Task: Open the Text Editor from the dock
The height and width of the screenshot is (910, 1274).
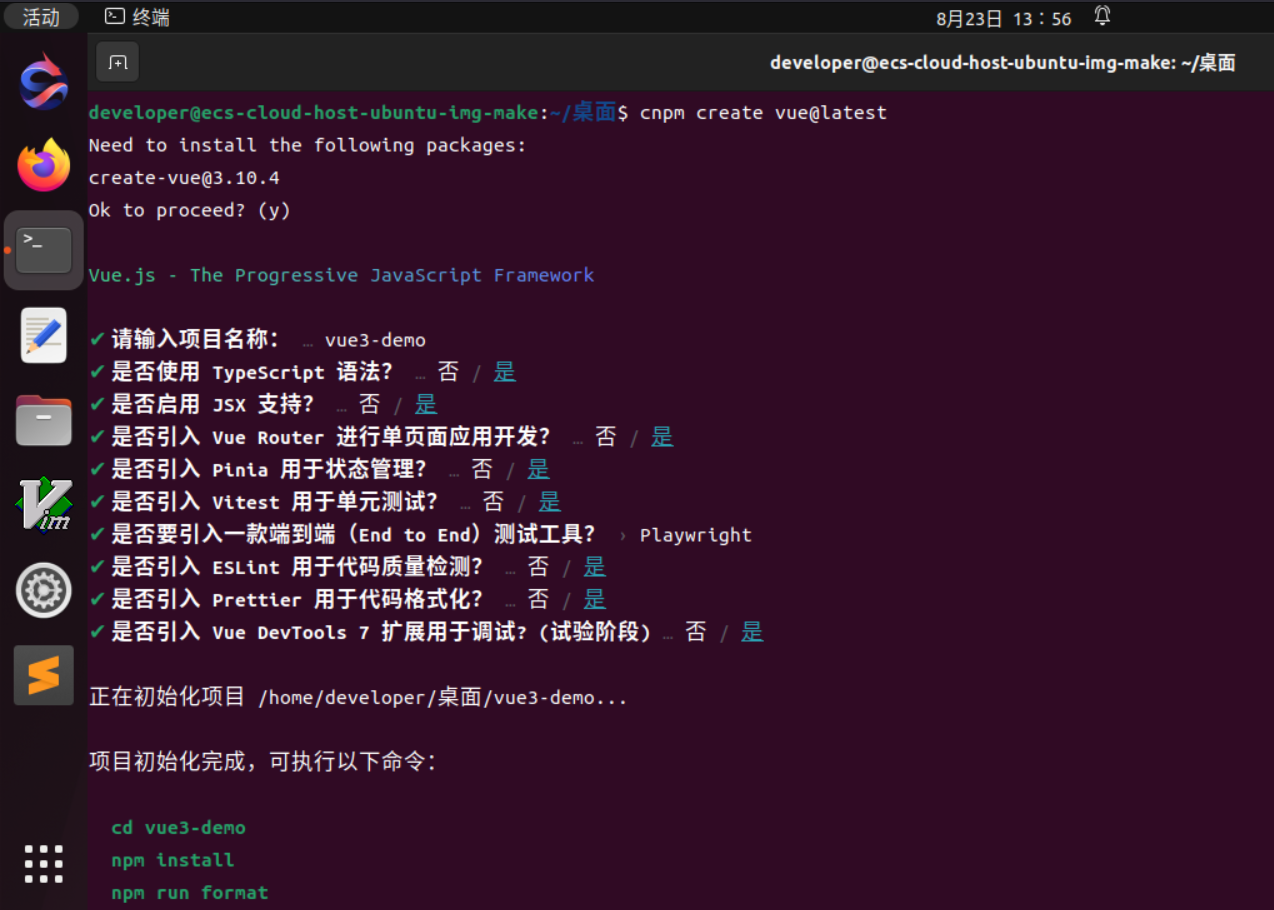Action: (43, 335)
